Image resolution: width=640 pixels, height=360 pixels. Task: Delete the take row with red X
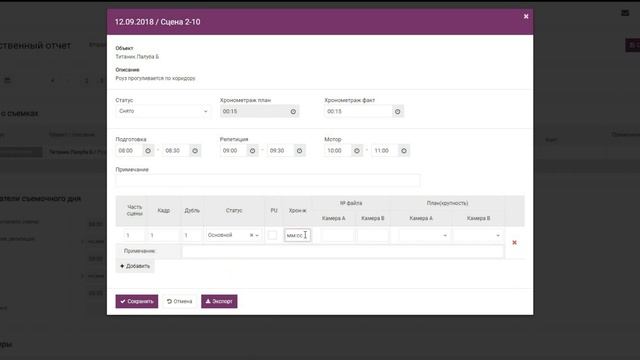coord(514,242)
